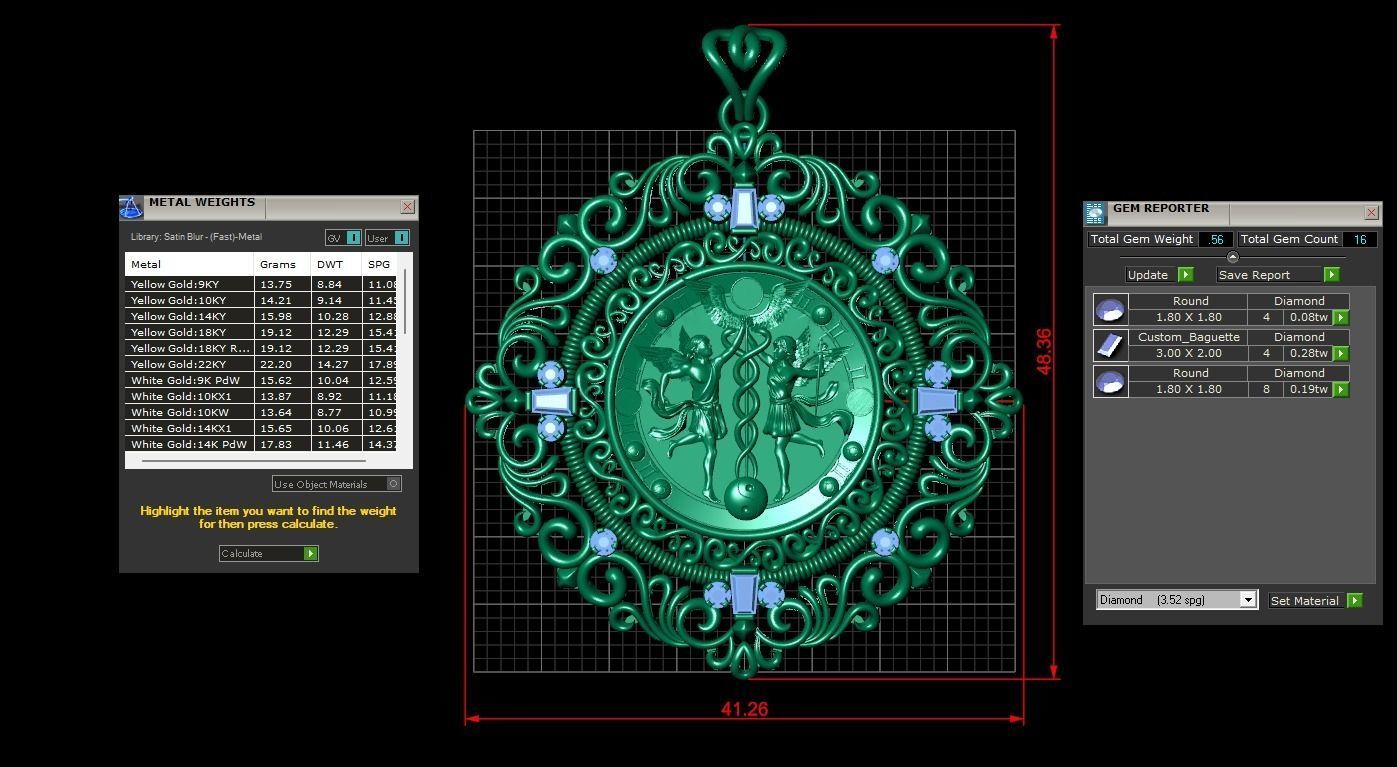Image resolution: width=1397 pixels, height=767 pixels.
Task: Select the Yellow Gold:14KY row
Action: [262, 316]
